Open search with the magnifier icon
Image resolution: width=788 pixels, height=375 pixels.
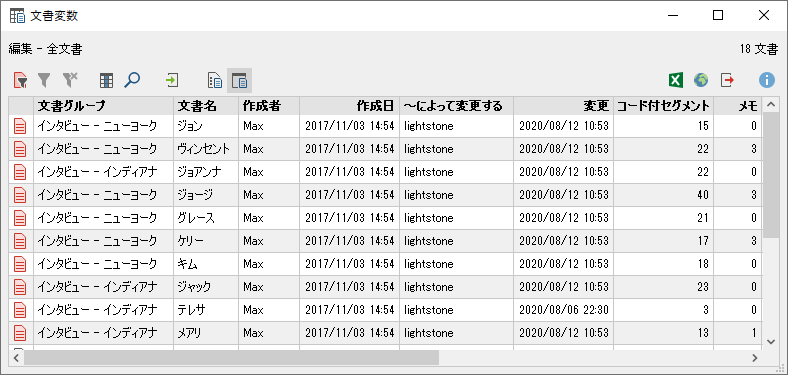point(132,80)
